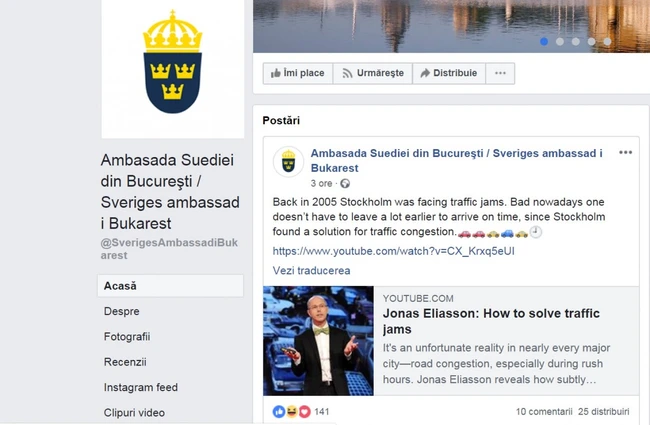This screenshot has height=425, width=650.
Task: Click the public globe privacy icon
Action: (345, 184)
